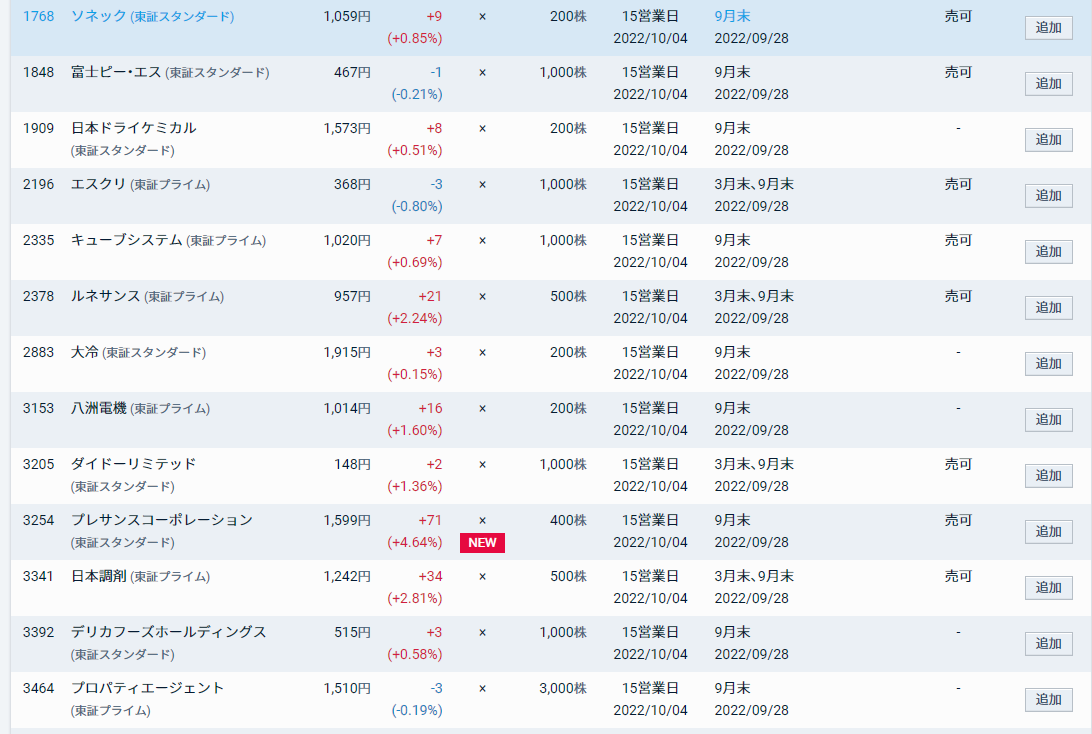
Task: Select stock code 3341
Action: tap(38, 577)
